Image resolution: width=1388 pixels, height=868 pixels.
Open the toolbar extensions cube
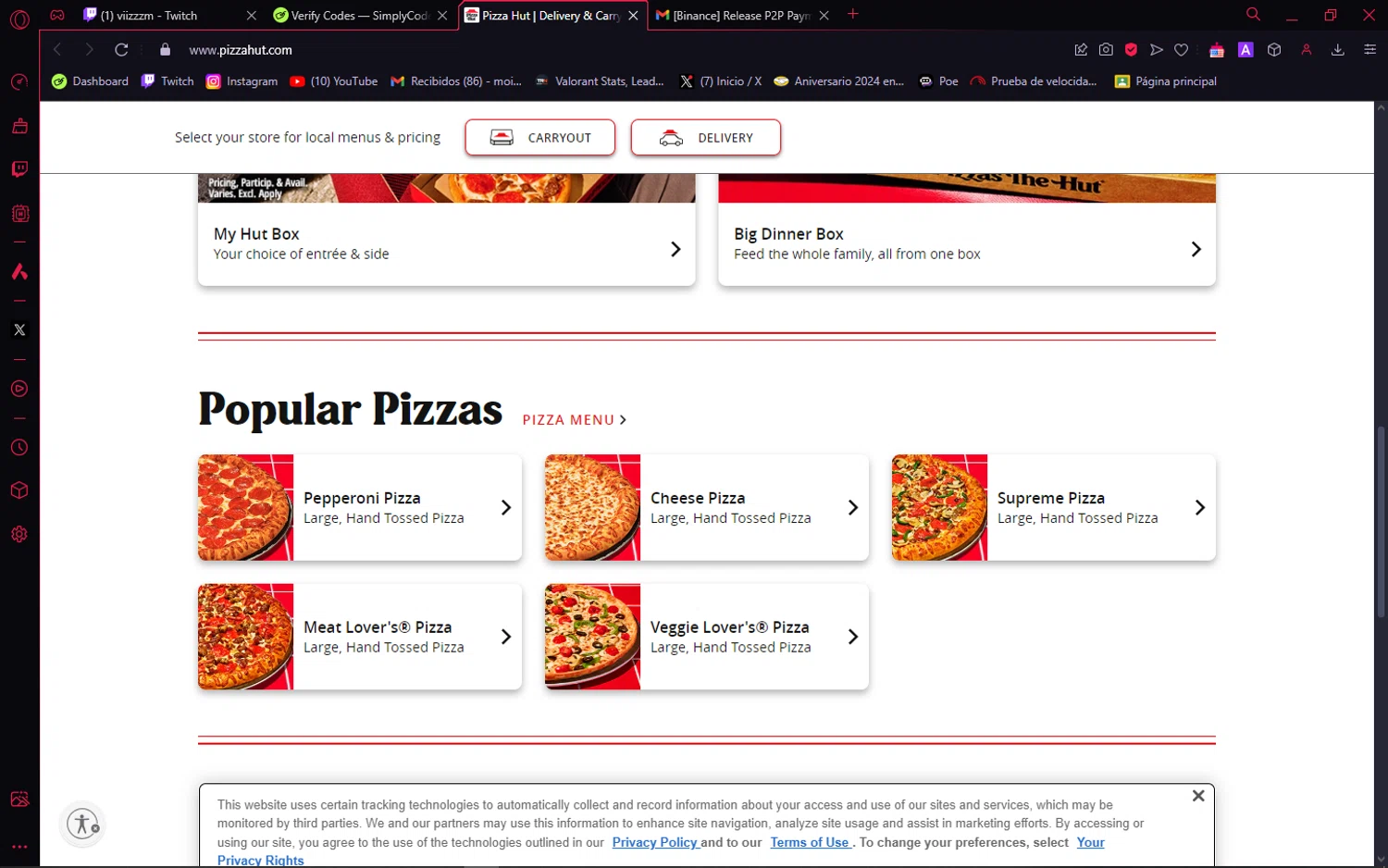pyautogui.click(x=1274, y=50)
